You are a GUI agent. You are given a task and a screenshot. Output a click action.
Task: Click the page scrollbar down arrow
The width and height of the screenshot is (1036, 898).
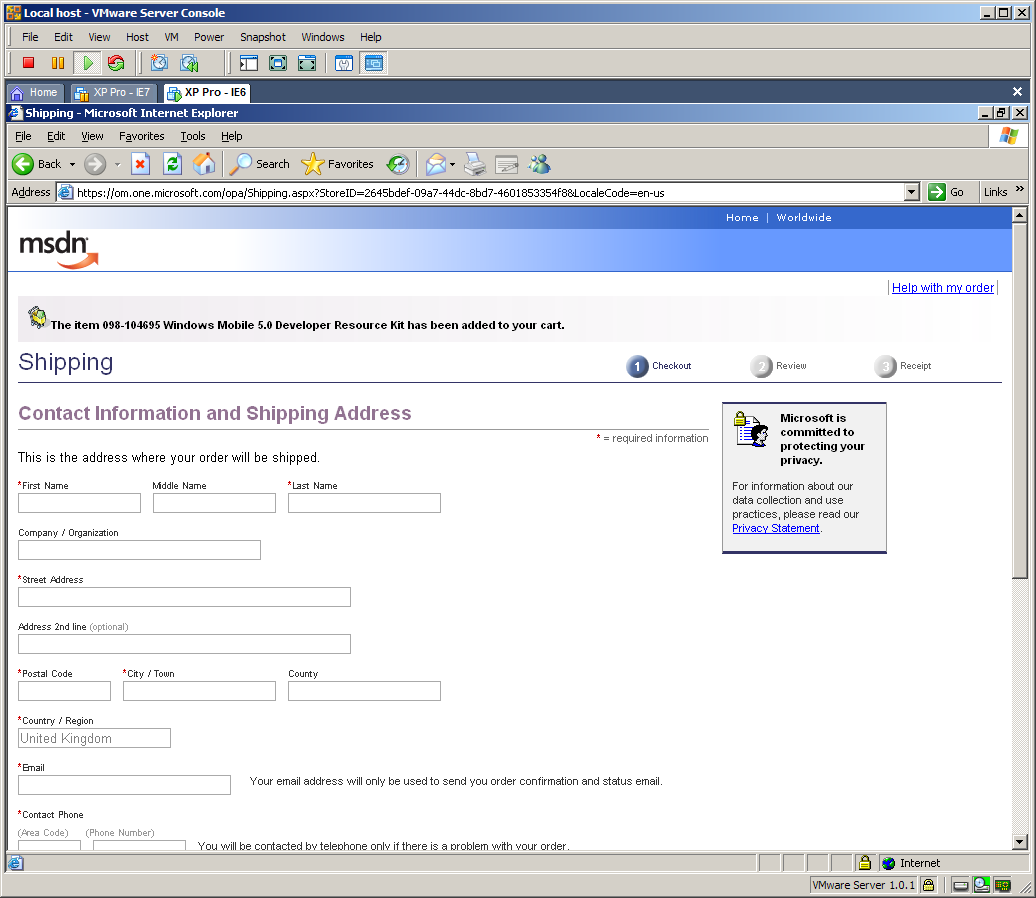coord(1019,842)
